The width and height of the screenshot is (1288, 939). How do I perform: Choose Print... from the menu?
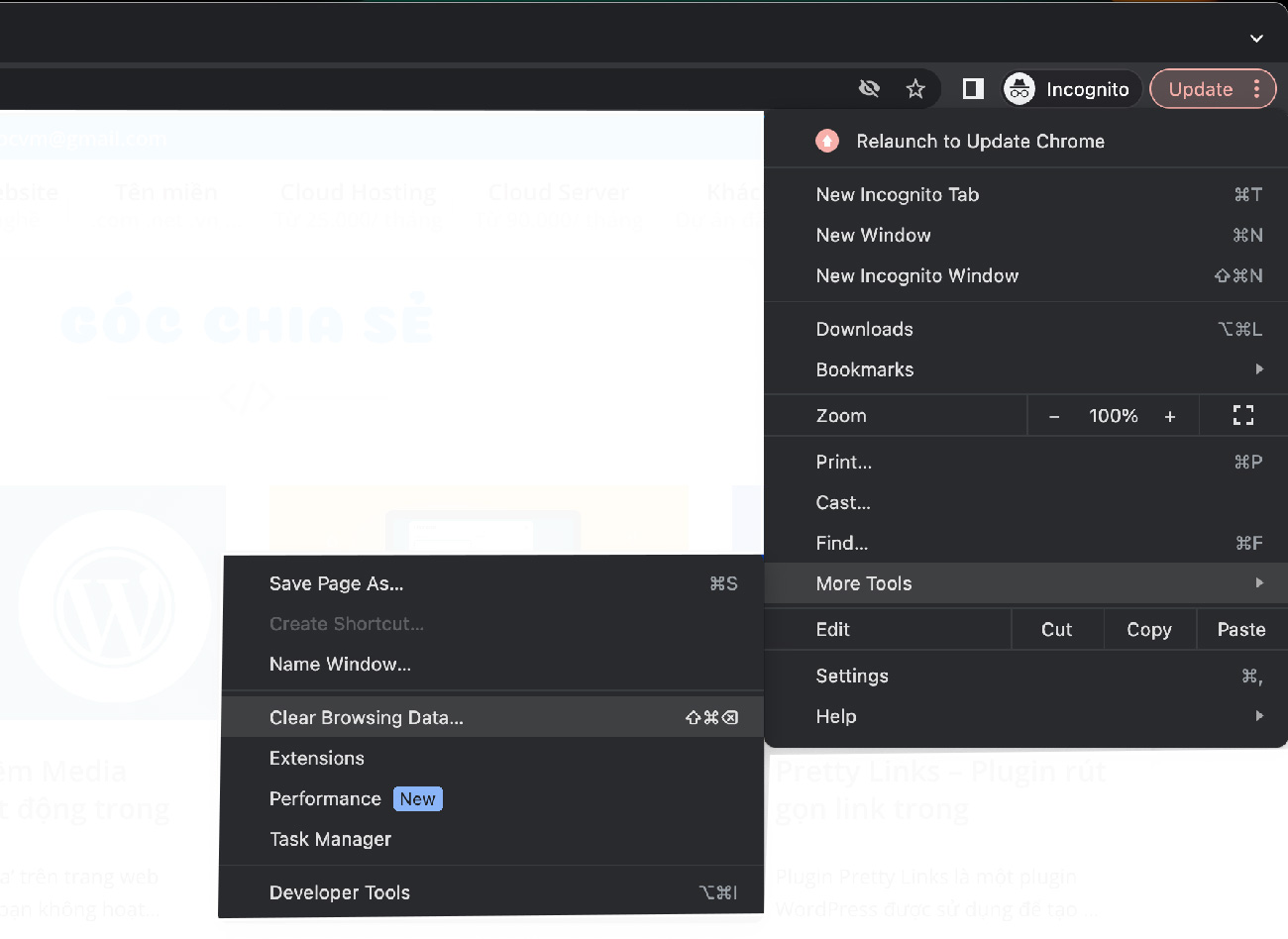[1026, 462]
